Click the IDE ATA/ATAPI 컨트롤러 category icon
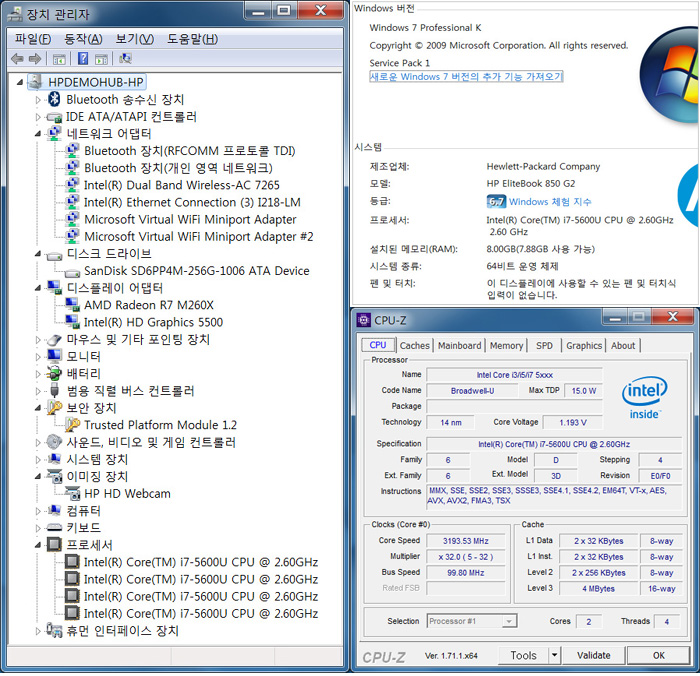Image resolution: width=700 pixels, height=676 pixels. pyautogui.click(x=54, y=117)
